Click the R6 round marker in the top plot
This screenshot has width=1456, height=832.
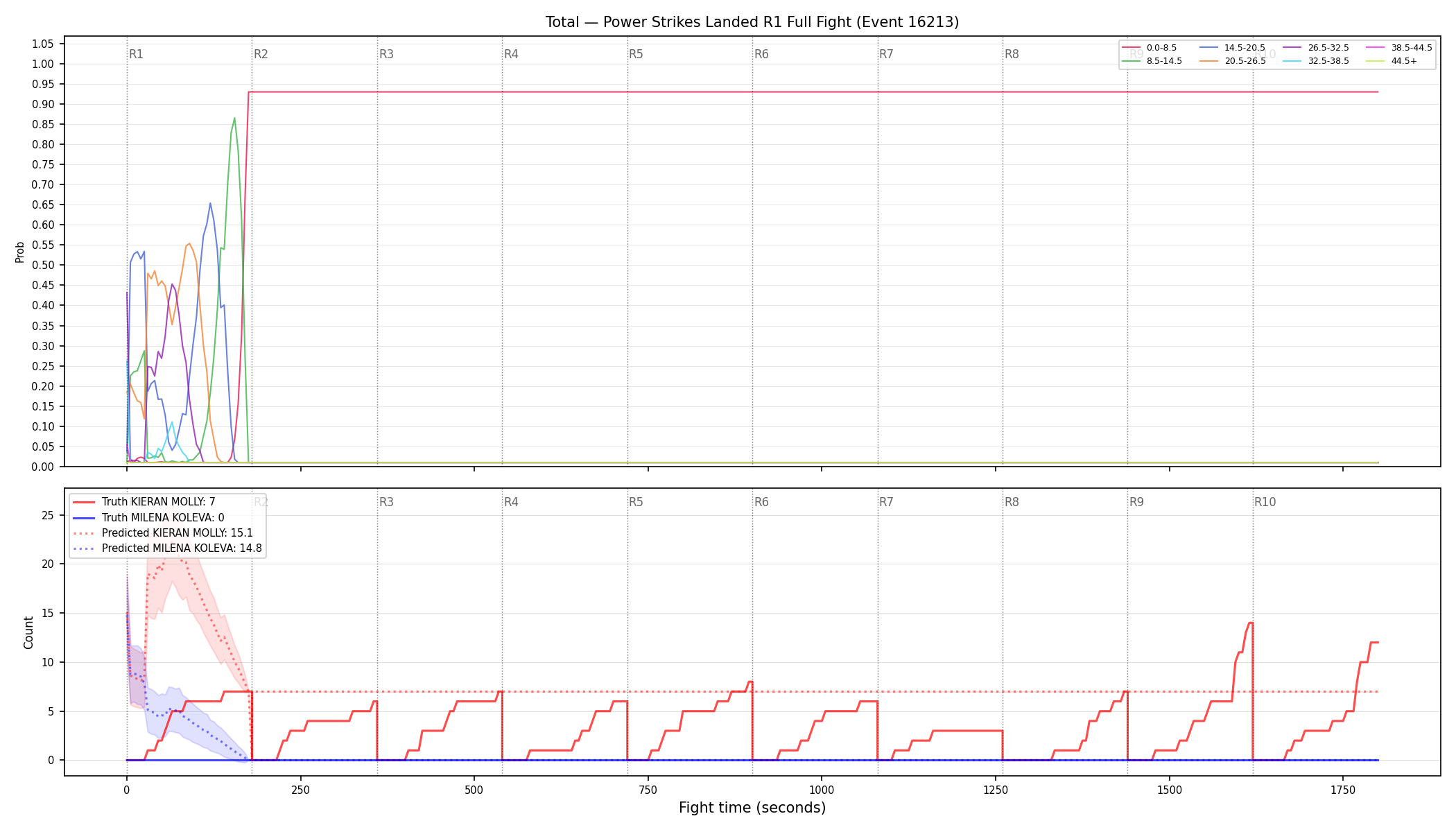pos(761,54)
